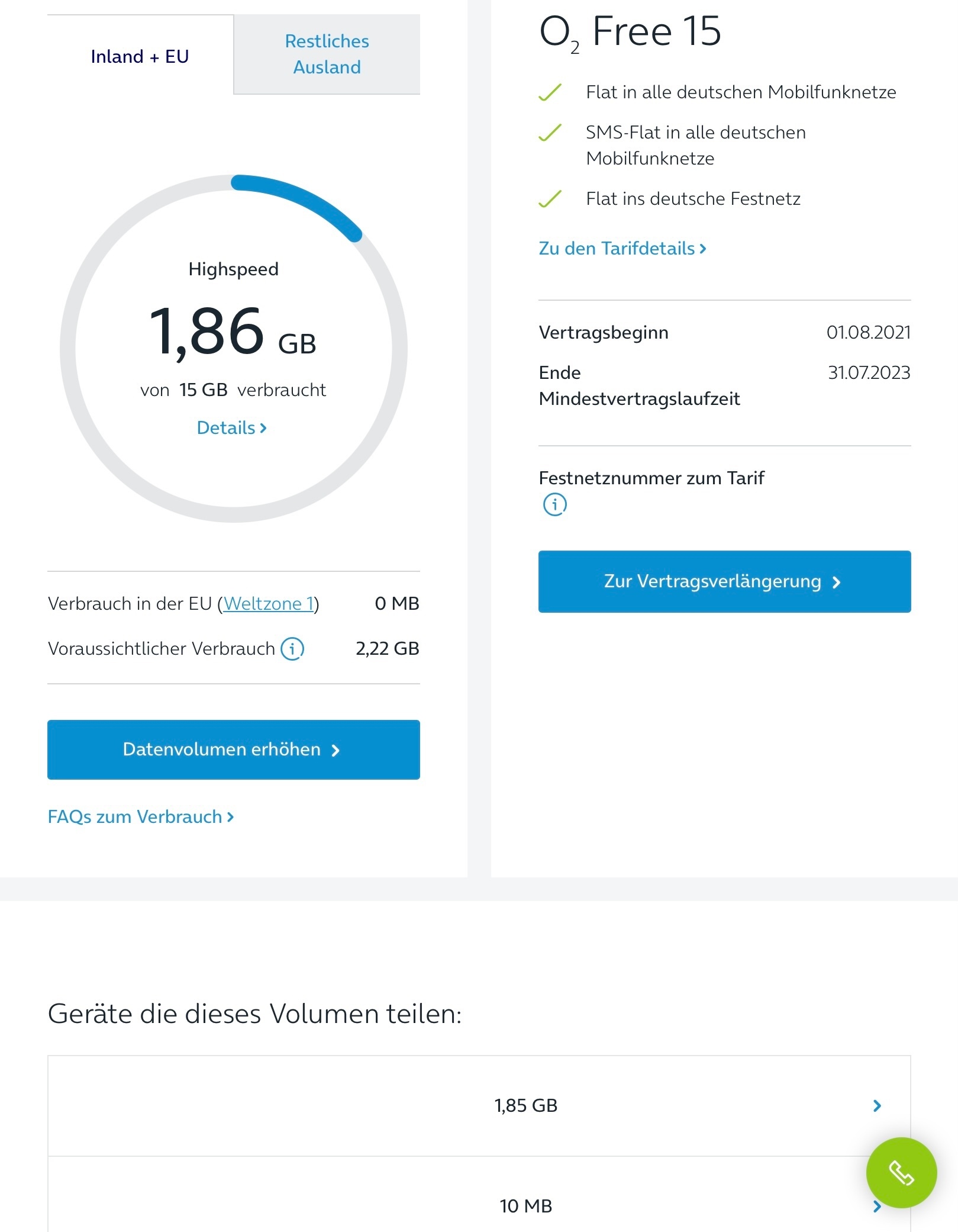958x1232 pixels.
Task: Show info for Voraussichtlicher Verbrauch
Action: (292, 648)
